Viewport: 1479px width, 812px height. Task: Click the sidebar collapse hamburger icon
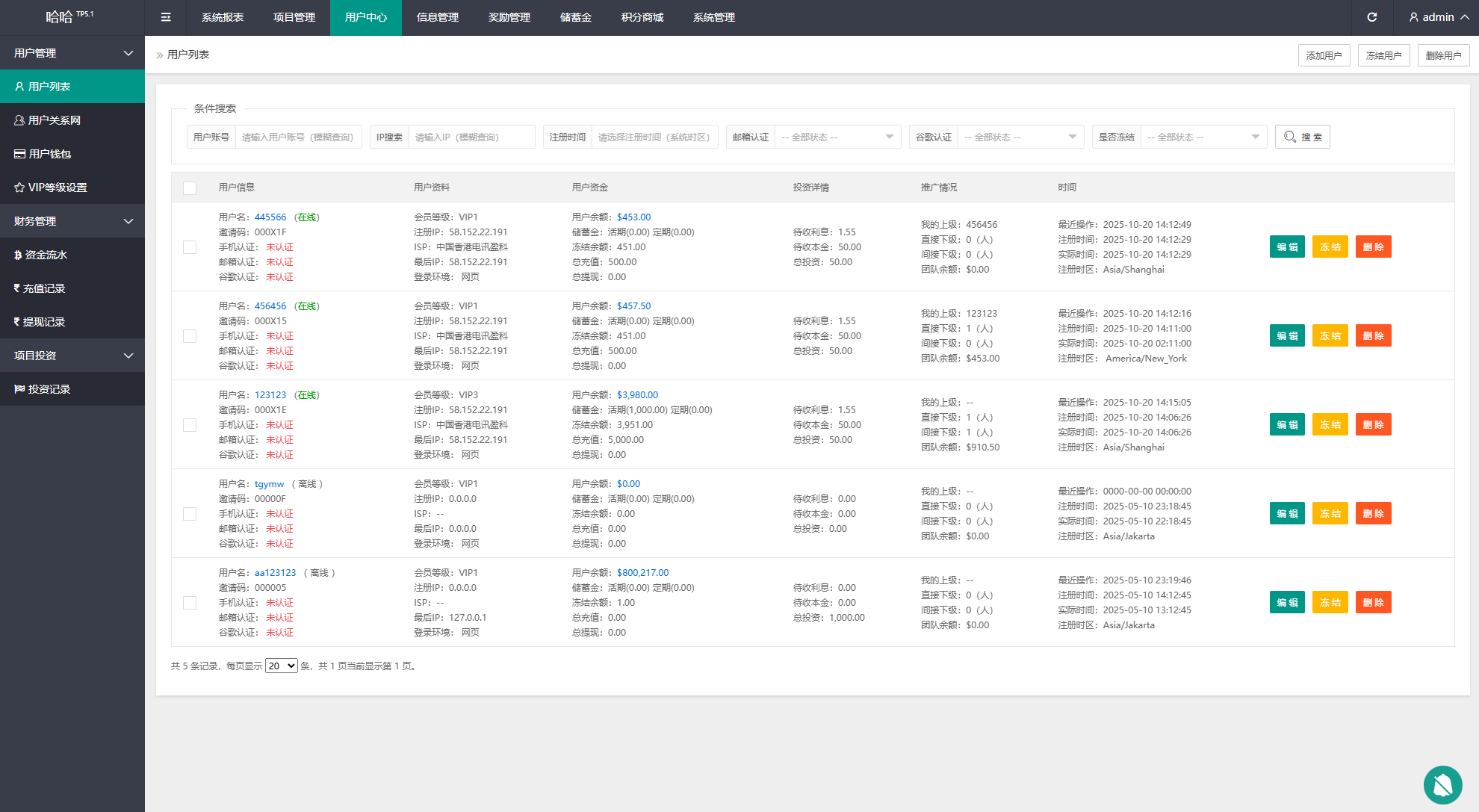point(166,17)
